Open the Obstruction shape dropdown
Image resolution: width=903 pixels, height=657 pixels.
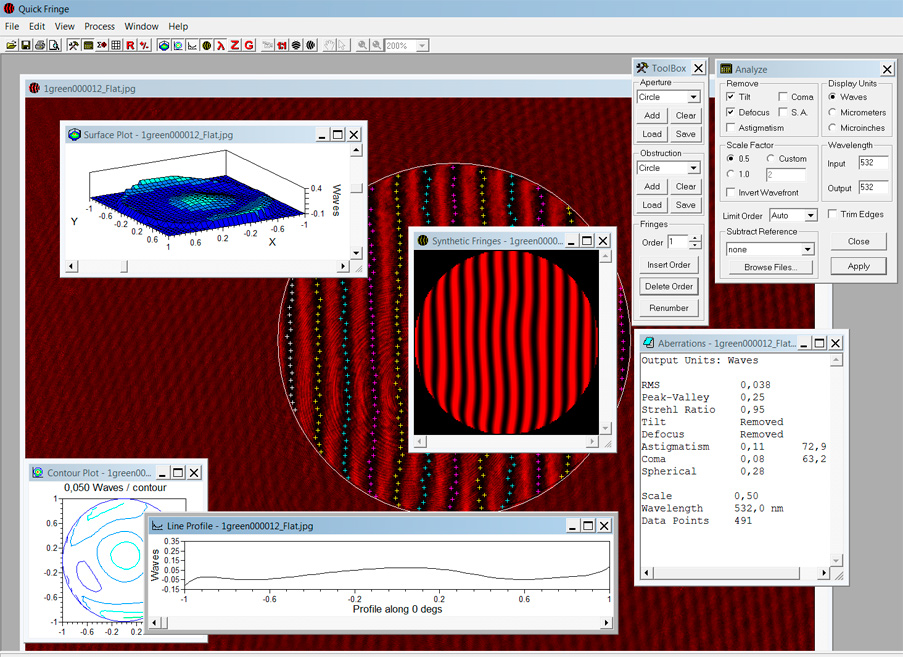pyautogui.click(x=693, y=168)
